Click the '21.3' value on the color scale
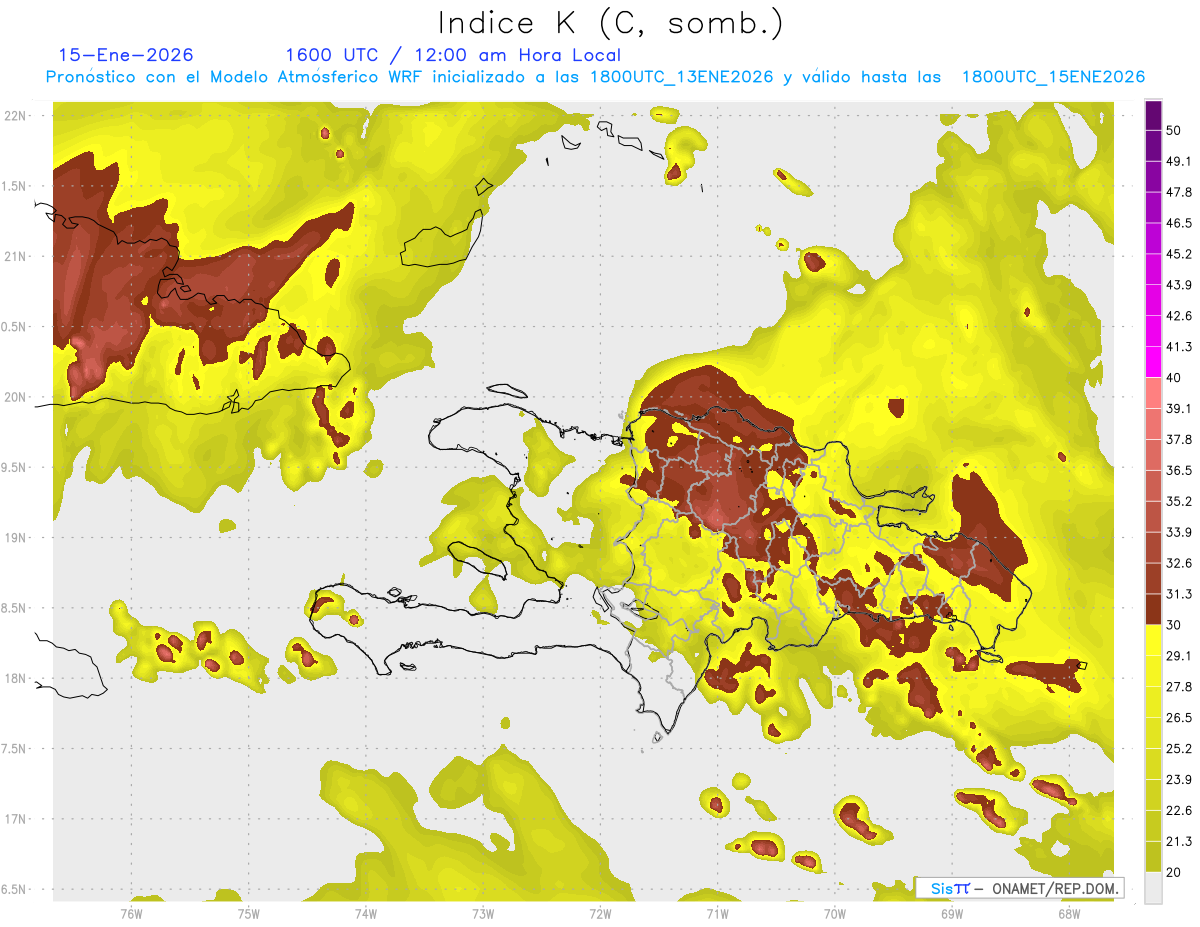Viewport: 1200px width, 927px height. coord(1178,842)
